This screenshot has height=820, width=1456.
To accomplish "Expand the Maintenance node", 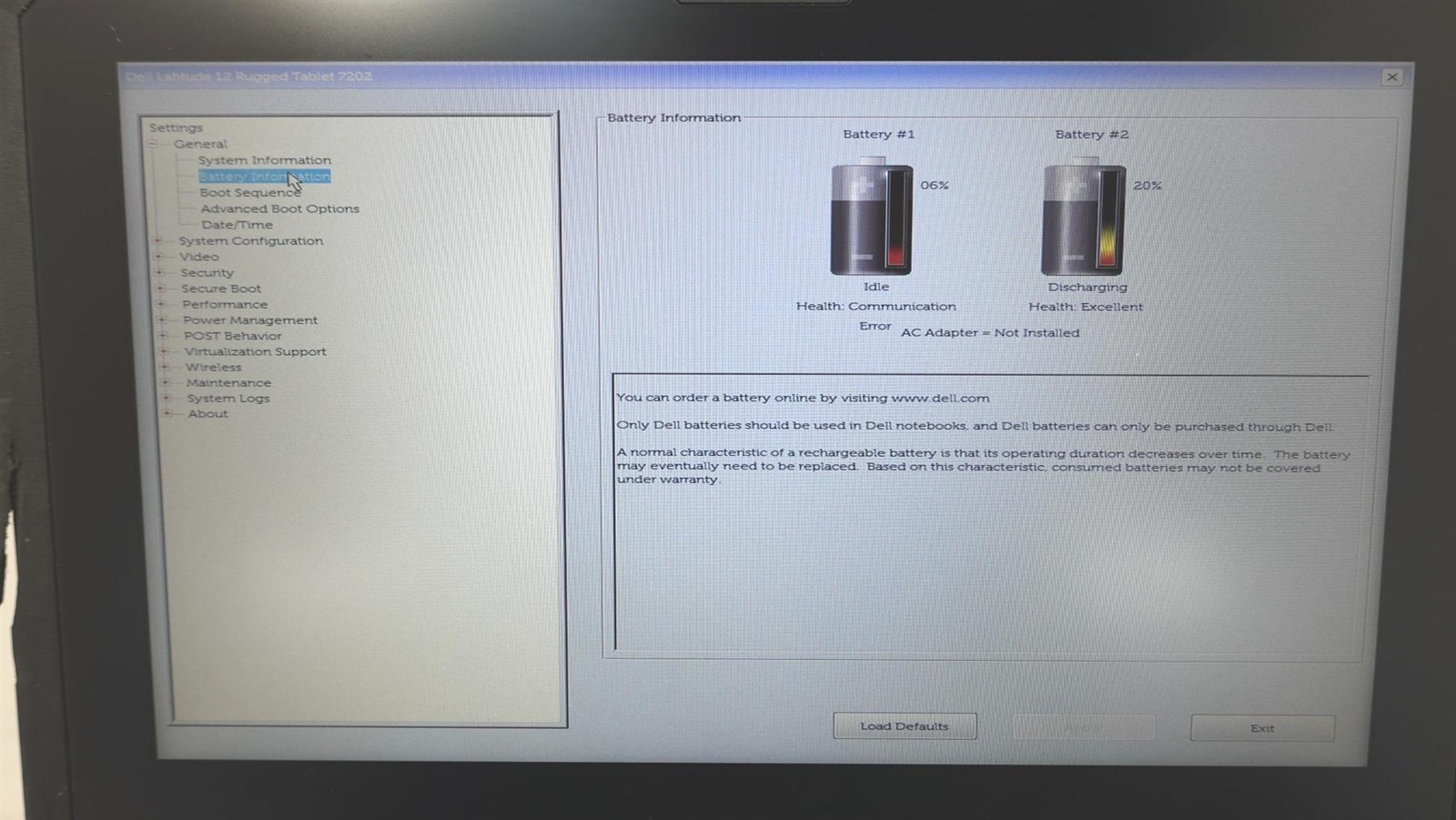I will (166, 382).
